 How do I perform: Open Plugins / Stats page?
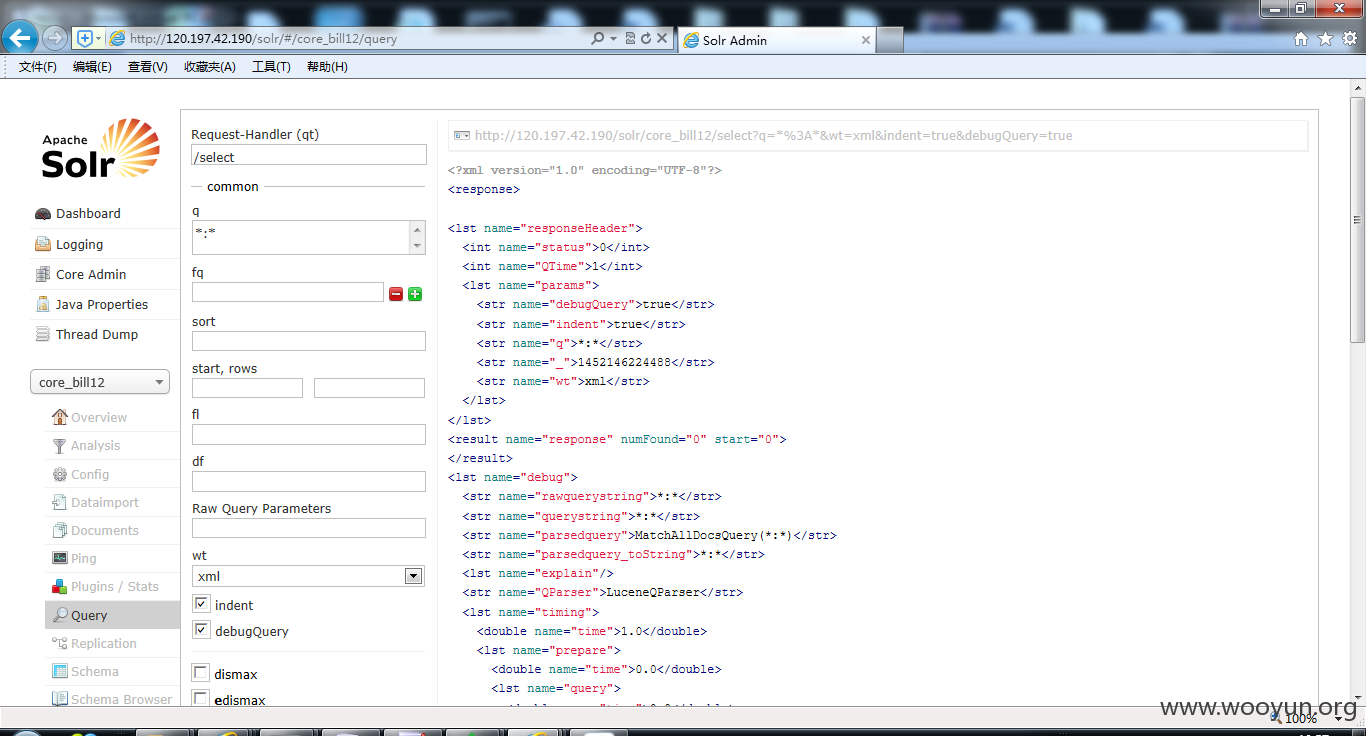pyautogui.click(x=106, y=586)
